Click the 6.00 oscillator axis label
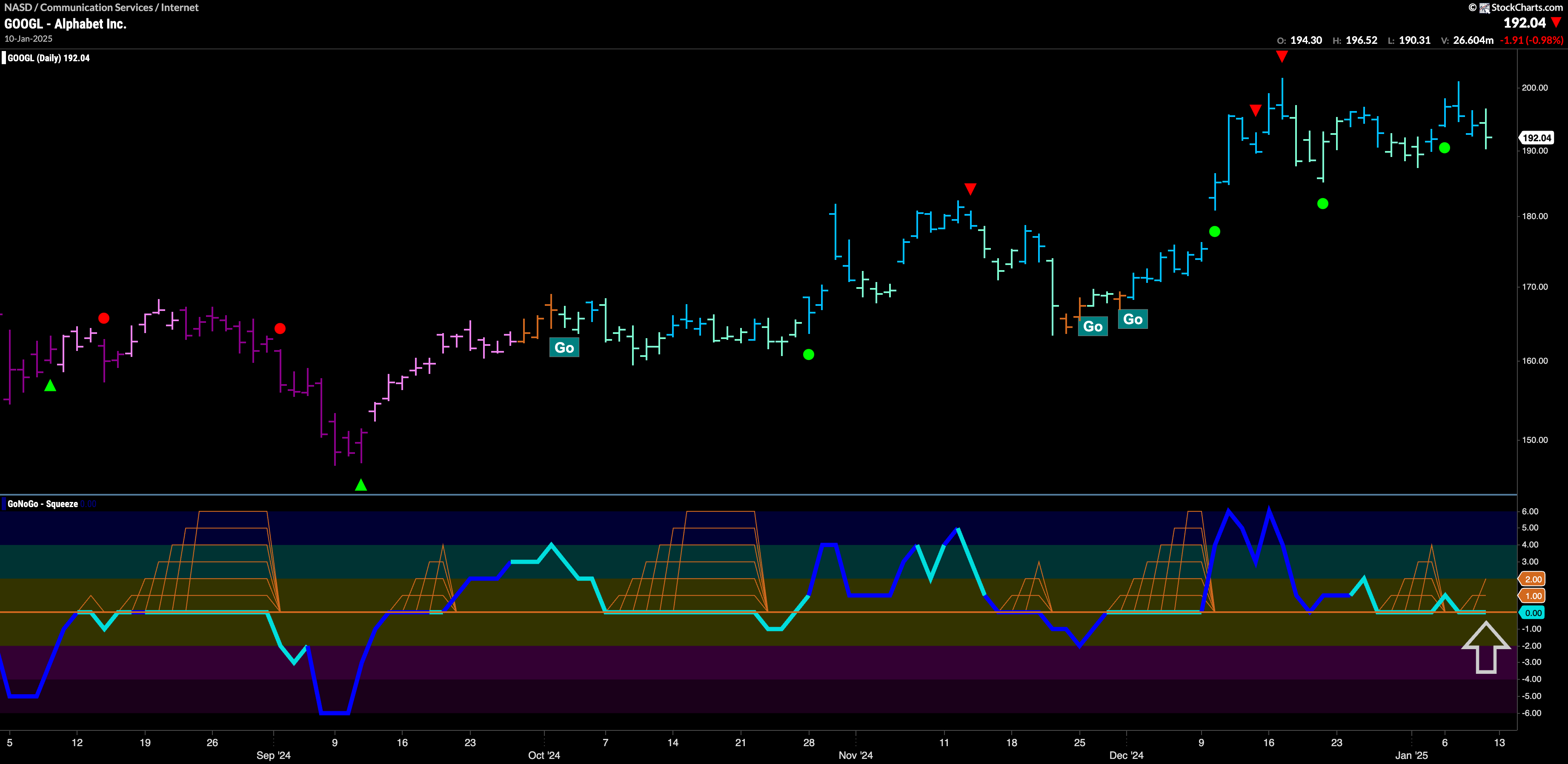Image resolution: width=1568 pixels, height=764 pixels. pyautogui.click(x=1530, y=512)
